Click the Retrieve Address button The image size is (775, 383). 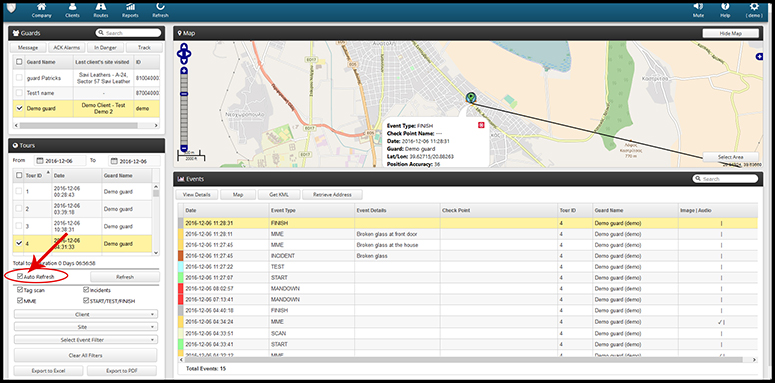pos(332,195)
